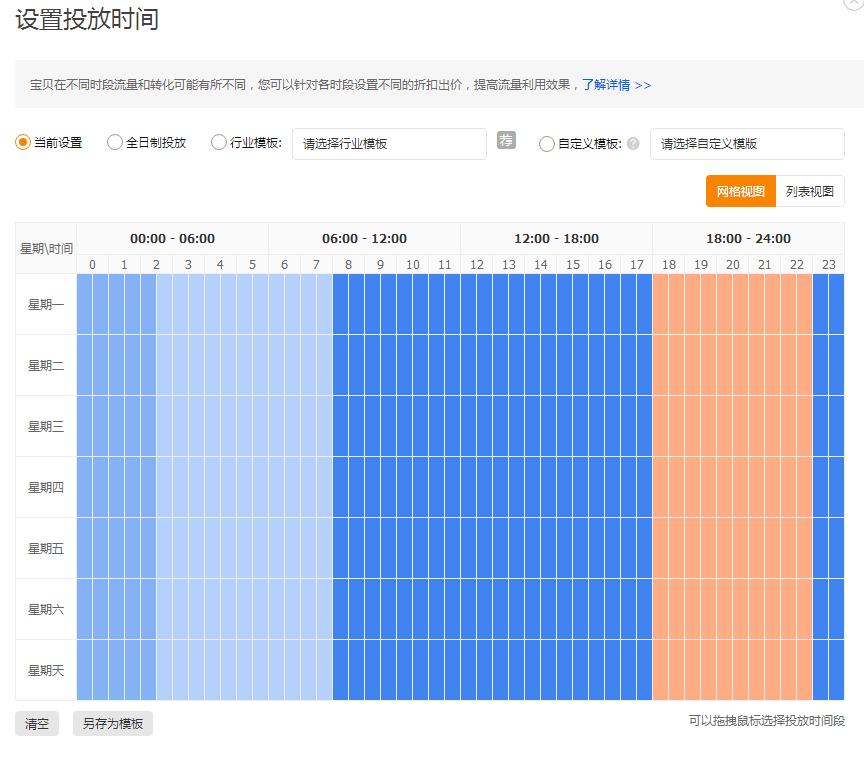Select the orange 星期一 18:00 cell
The image size is (864, 759).
click(667, 304)
